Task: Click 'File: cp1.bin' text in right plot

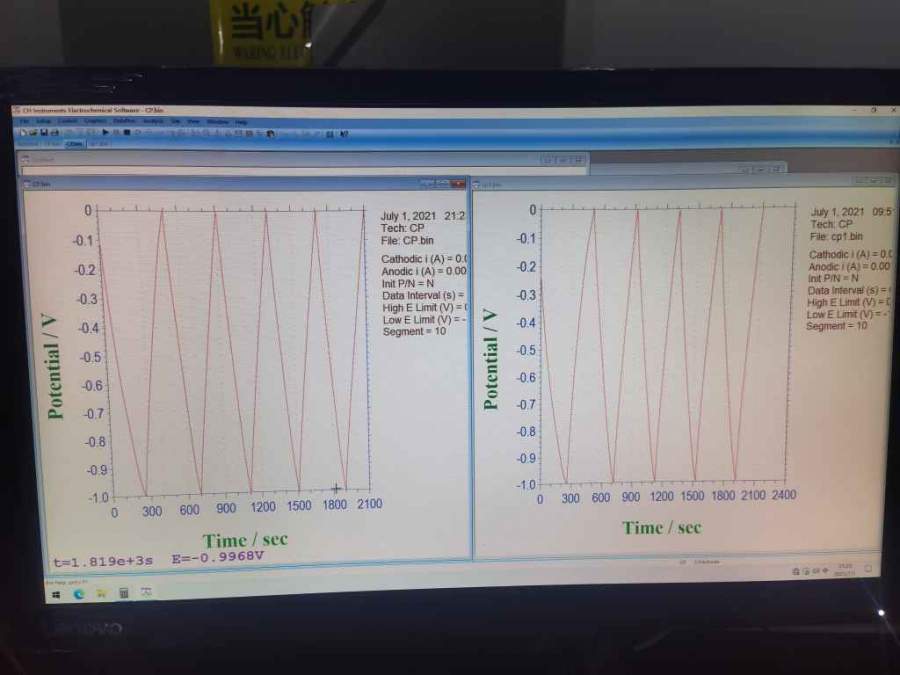Action: [836, 236]
